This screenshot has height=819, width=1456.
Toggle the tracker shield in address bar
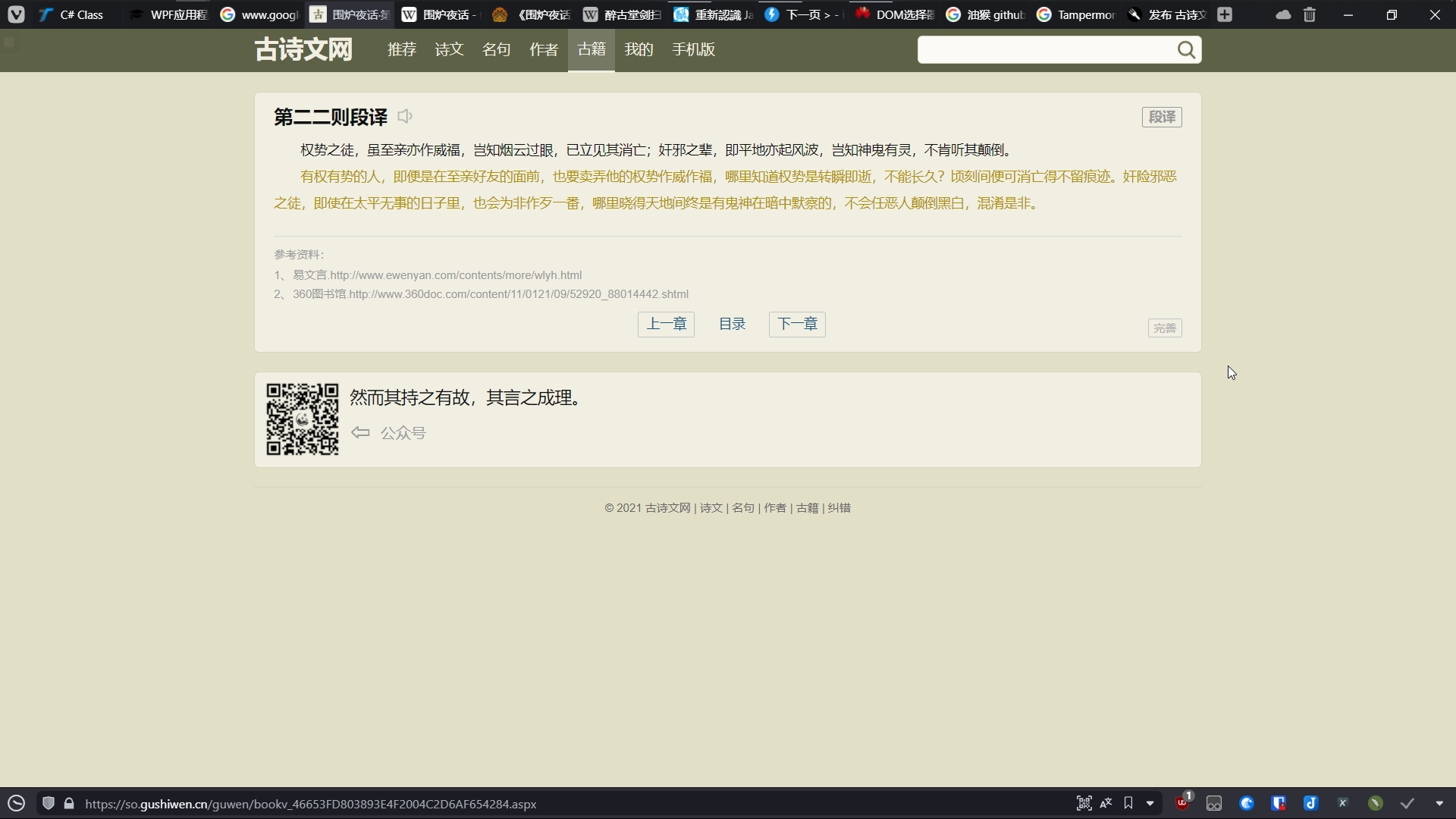coord(49,803)
